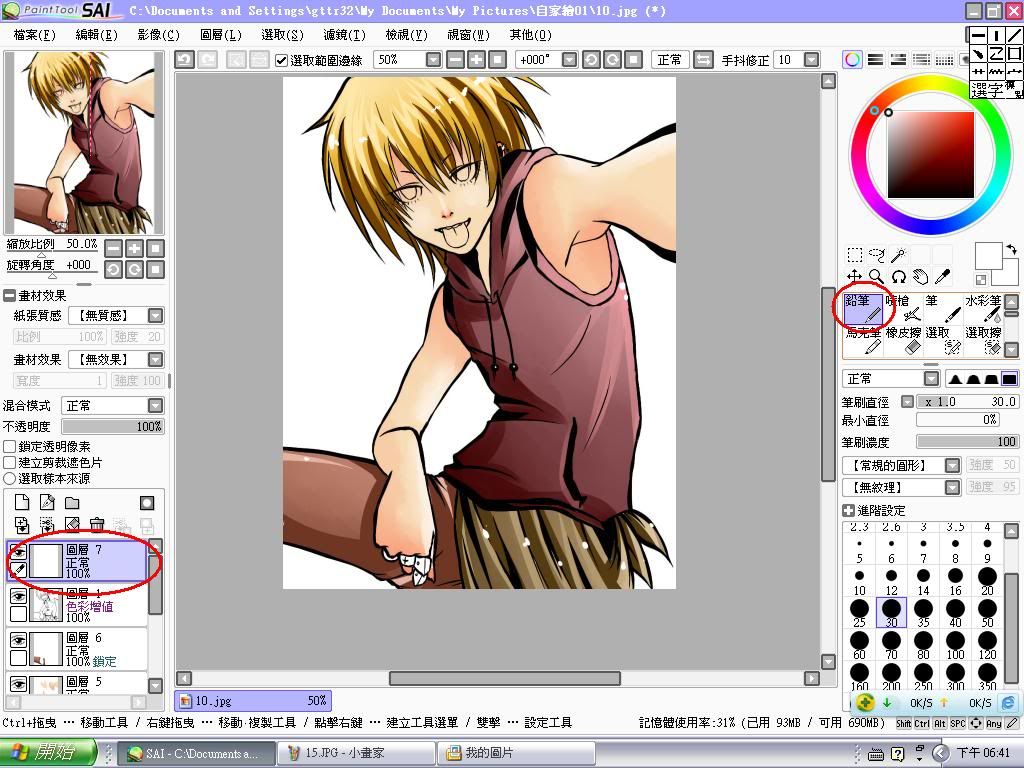Select the 圖層 6 layer
1024x768 pixels.
pyautogui.click(x=77, y=648)
